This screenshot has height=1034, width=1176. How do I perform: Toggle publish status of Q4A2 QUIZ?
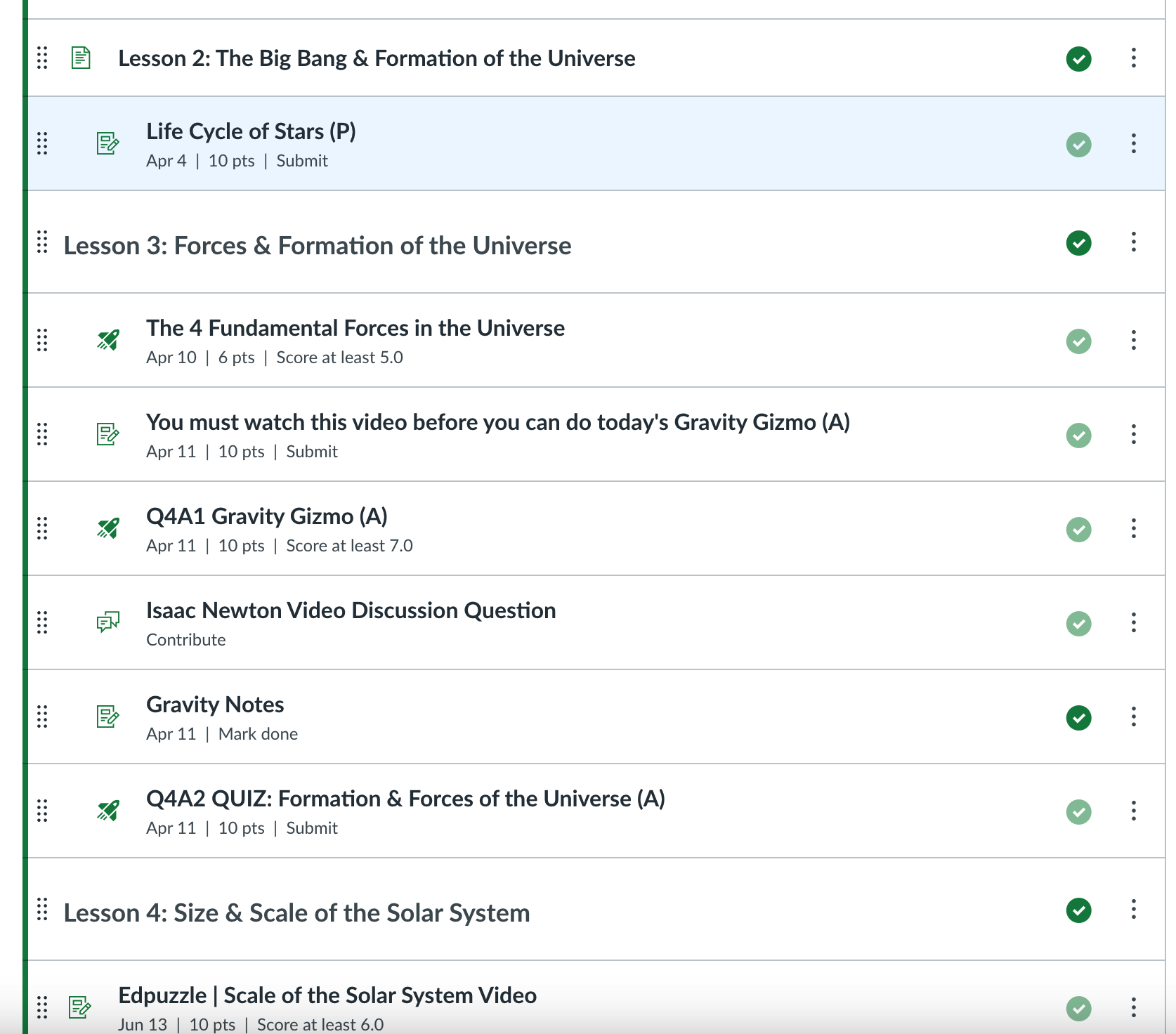(x=1078, y=812)
